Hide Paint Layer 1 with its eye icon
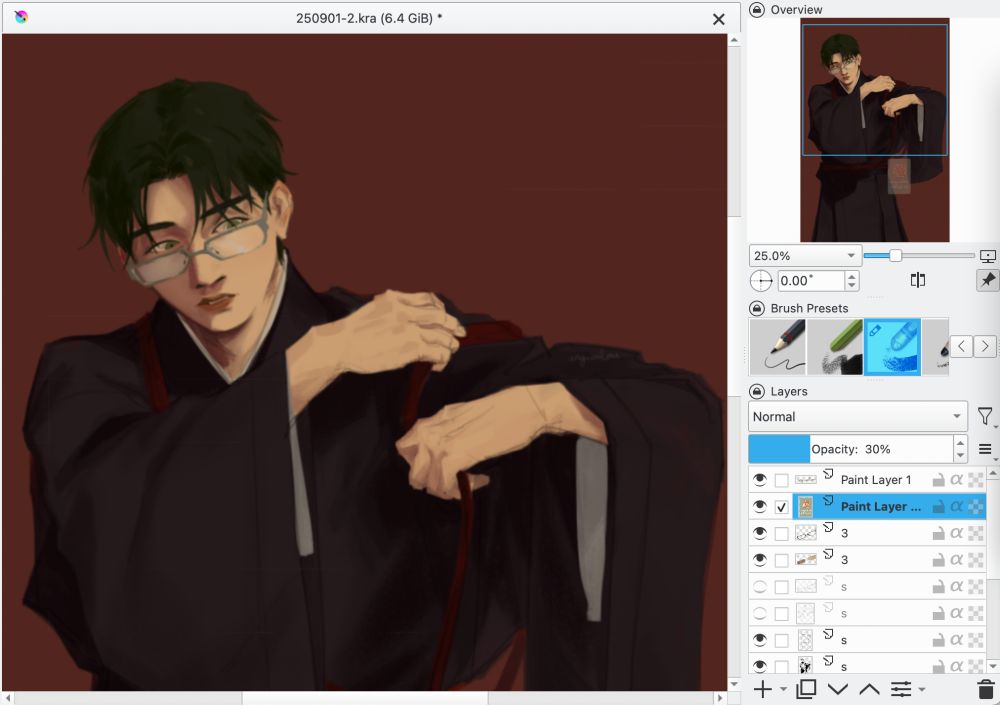Image resolution: width=1000 pixels, height=705 pixels. tap(760, 479)
